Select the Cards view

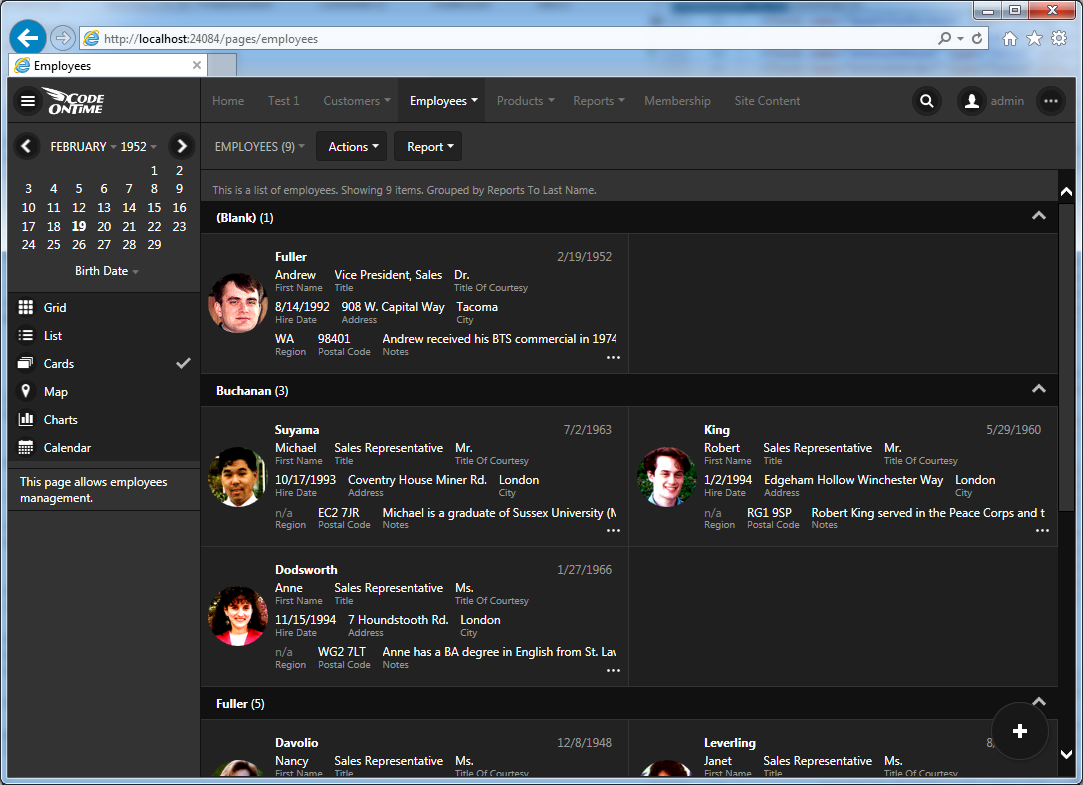(104, 363)
